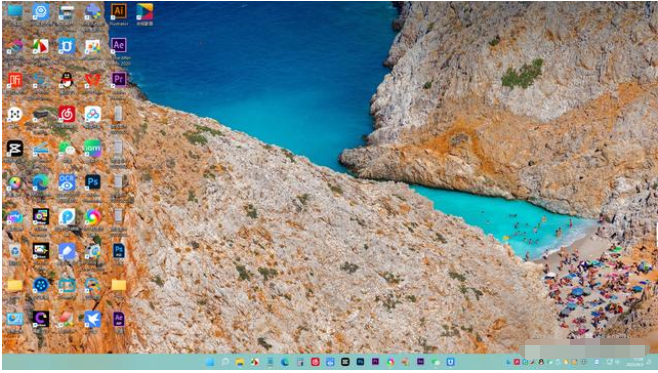
Task: Select the AEP file on desktop
Action: (119, 319)
